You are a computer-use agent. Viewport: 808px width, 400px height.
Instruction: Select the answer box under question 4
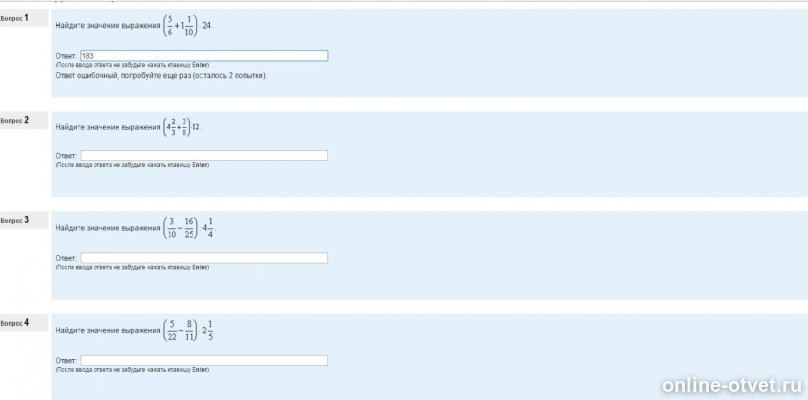point(204,360)
